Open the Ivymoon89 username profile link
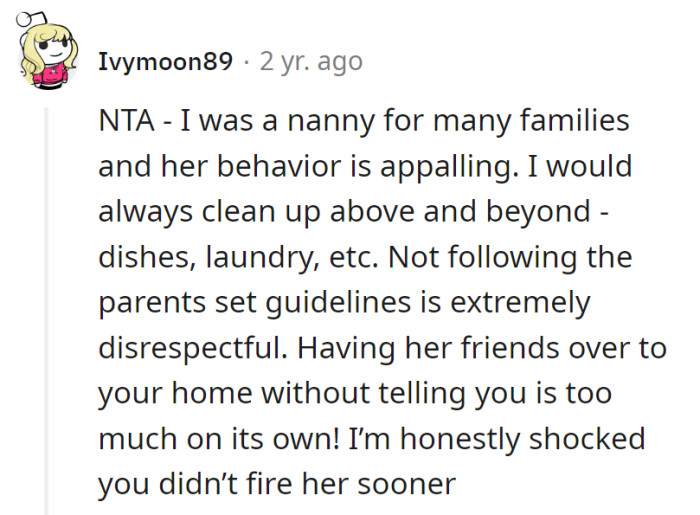Screen dimensions: 700x515 165,62
